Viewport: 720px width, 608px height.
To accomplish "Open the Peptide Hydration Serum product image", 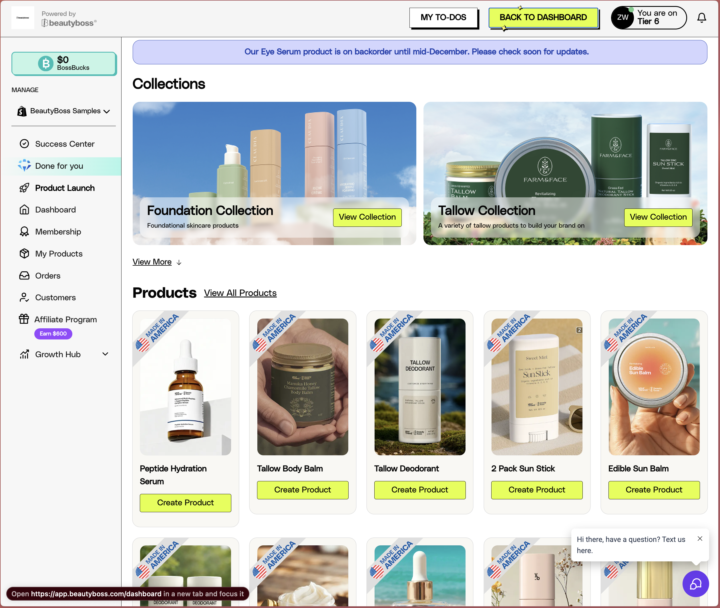I will tap(186, 387).
